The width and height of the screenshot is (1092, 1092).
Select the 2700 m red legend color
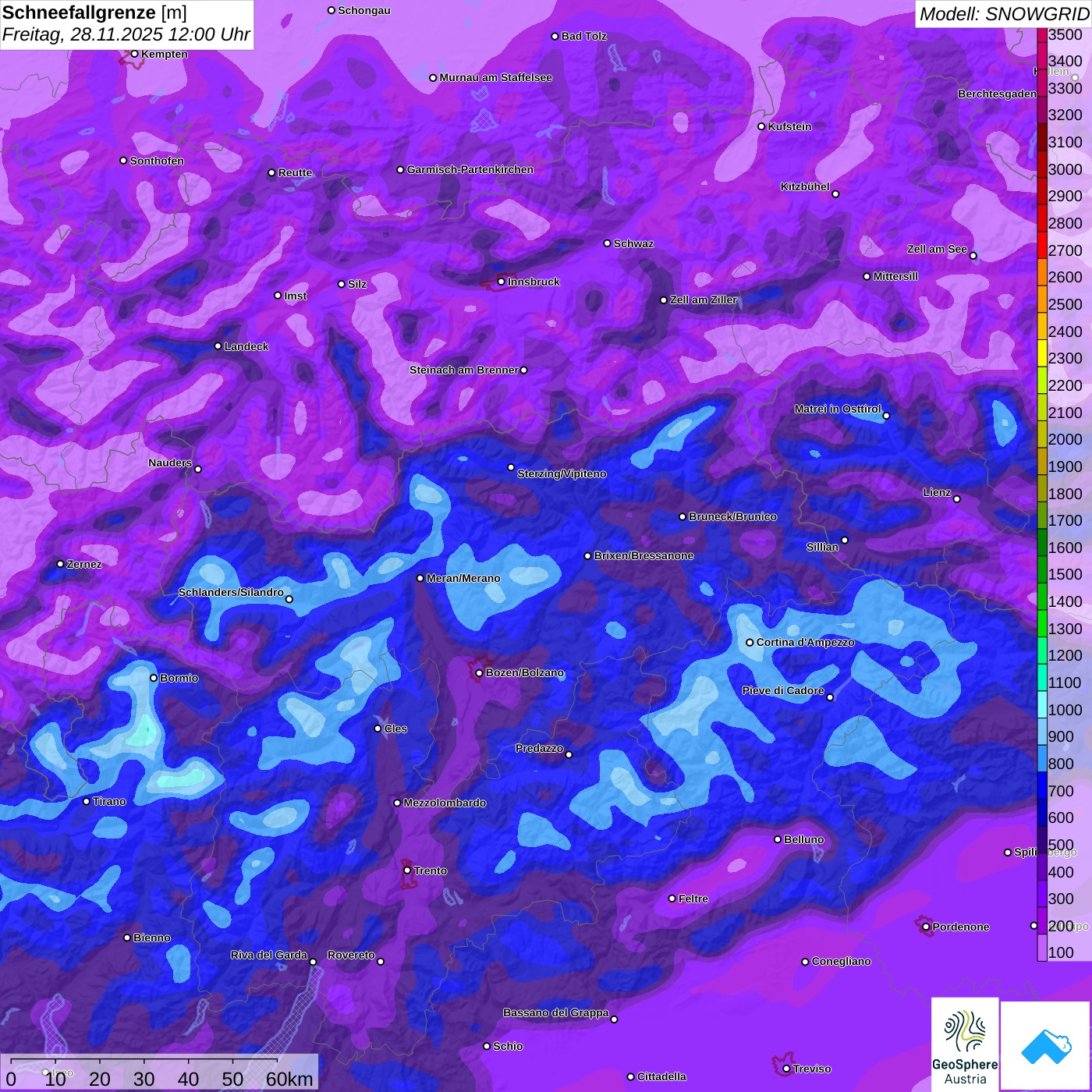click(x=1042, y=245)
